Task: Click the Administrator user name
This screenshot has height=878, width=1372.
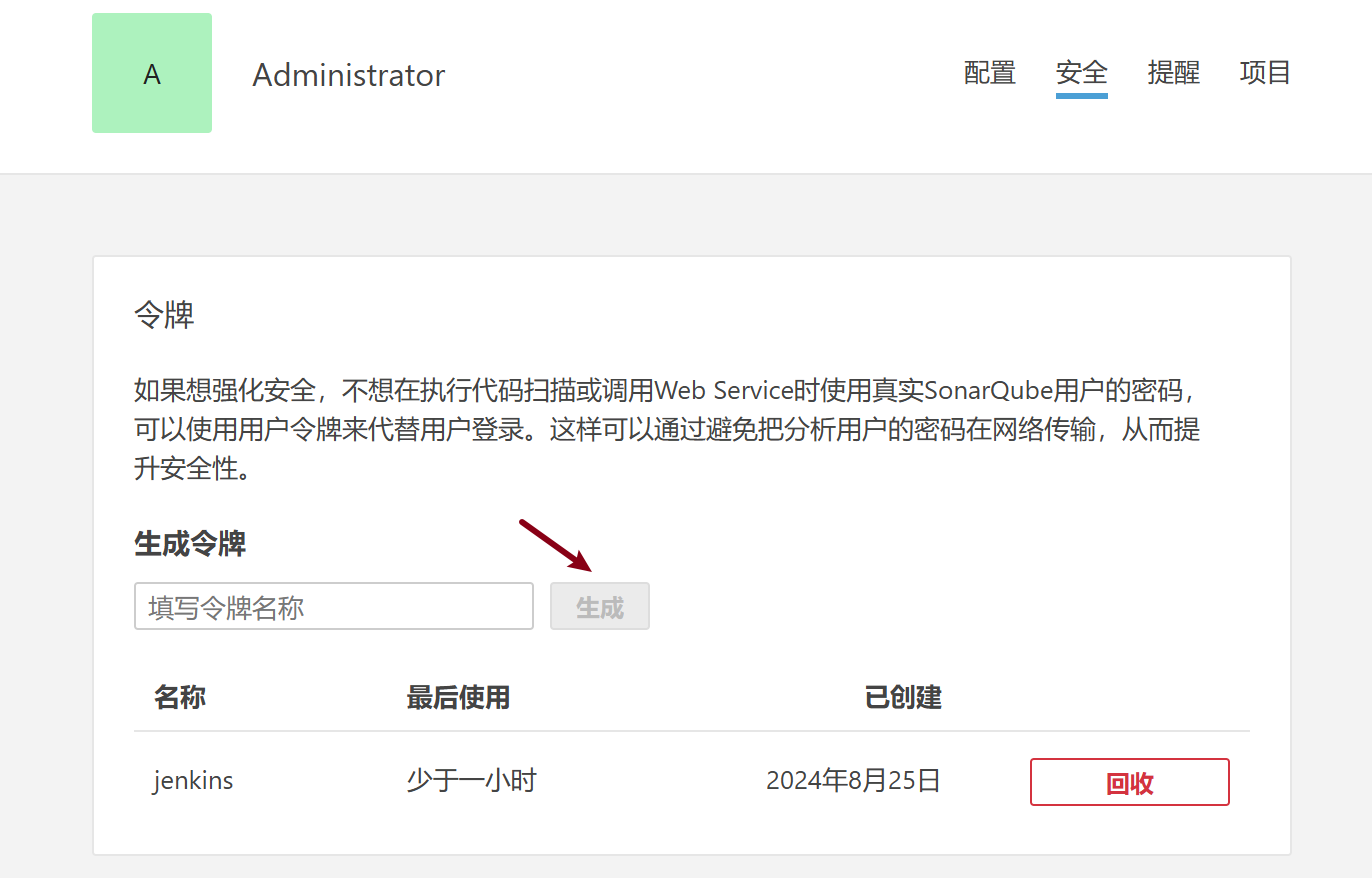Action: (348, 75)
